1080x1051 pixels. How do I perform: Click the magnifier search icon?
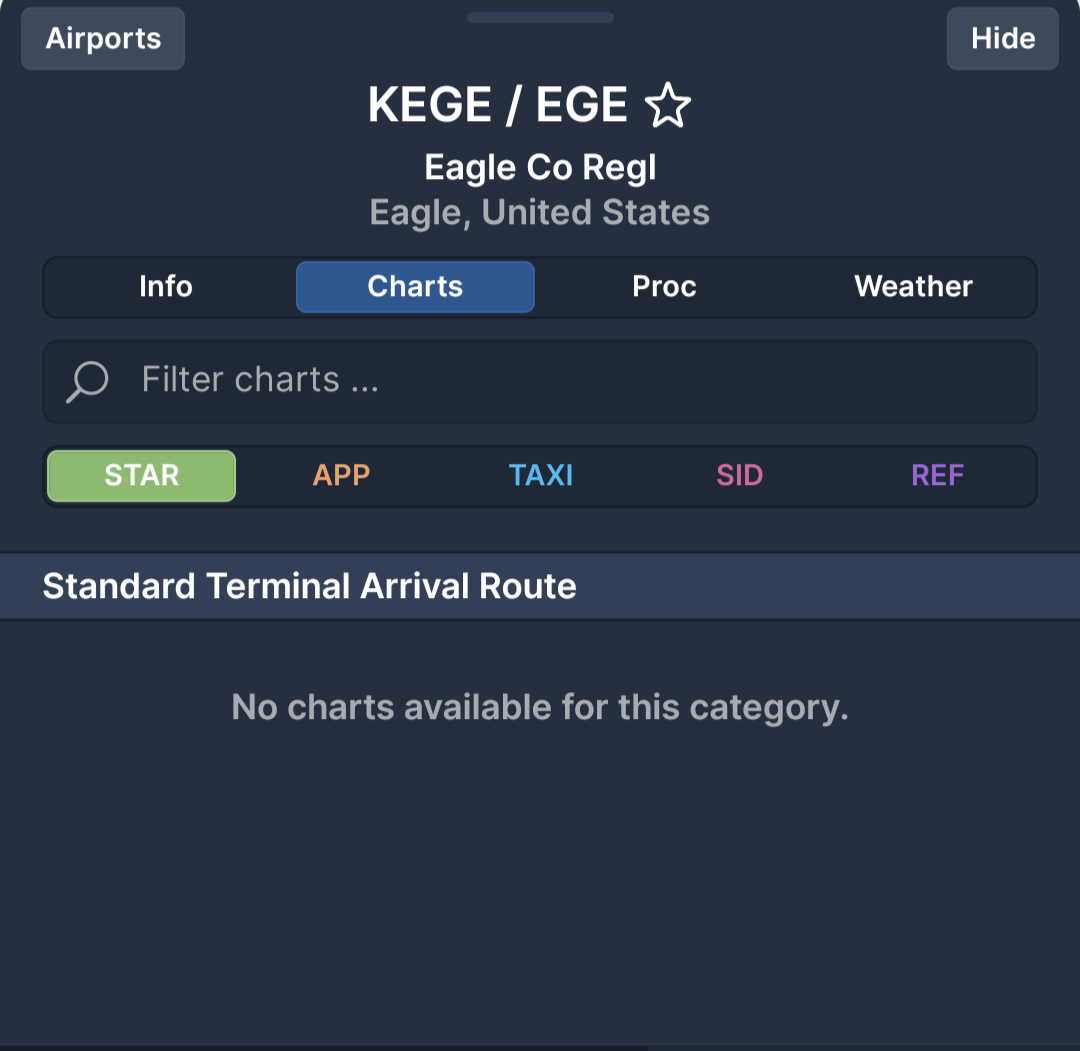pyautogui.click(x=87, y=381)
